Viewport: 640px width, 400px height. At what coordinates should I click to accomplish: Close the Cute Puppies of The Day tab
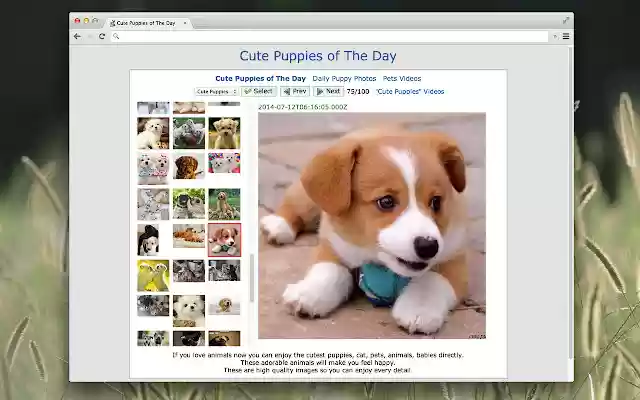185,23
